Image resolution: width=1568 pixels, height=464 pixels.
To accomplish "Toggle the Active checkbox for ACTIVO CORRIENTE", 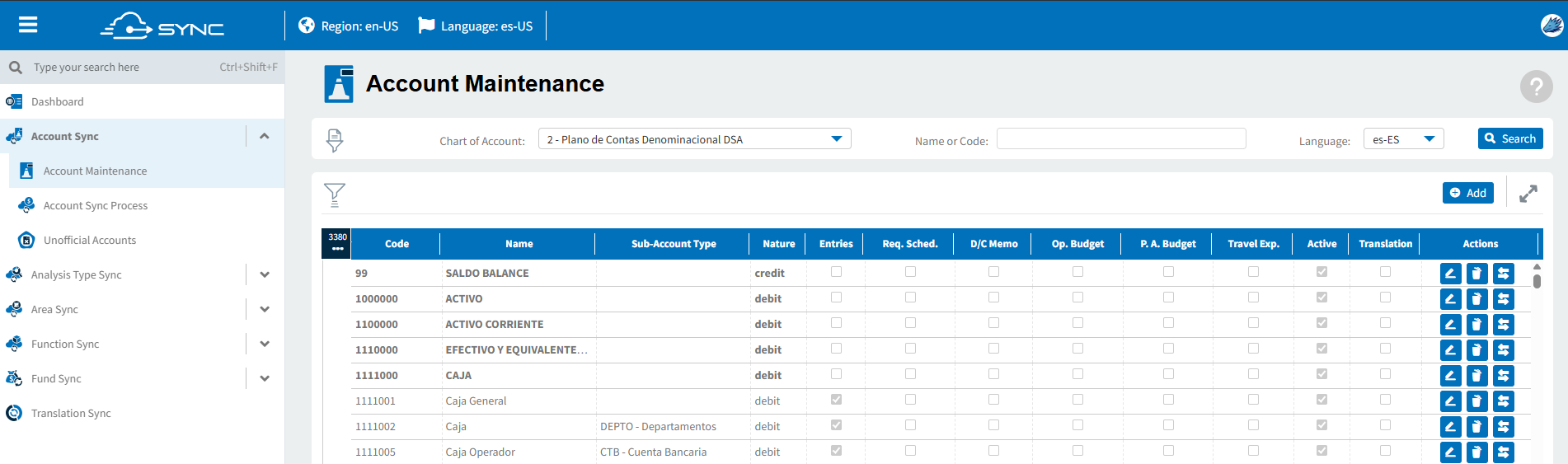I will (x=1322, y=323).
